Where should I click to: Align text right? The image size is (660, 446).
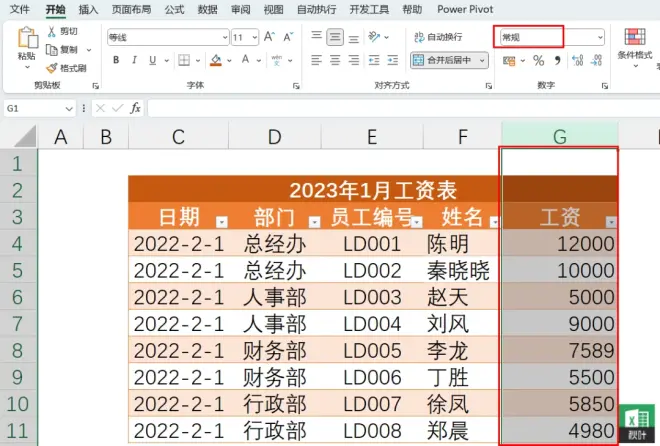click(x=354, y=60)
